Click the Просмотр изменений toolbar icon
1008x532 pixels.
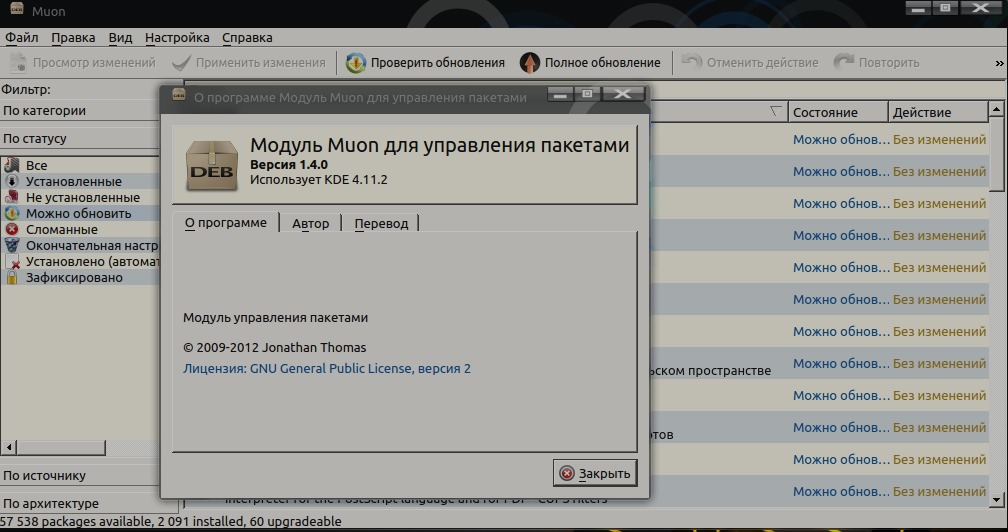point(18,63)
